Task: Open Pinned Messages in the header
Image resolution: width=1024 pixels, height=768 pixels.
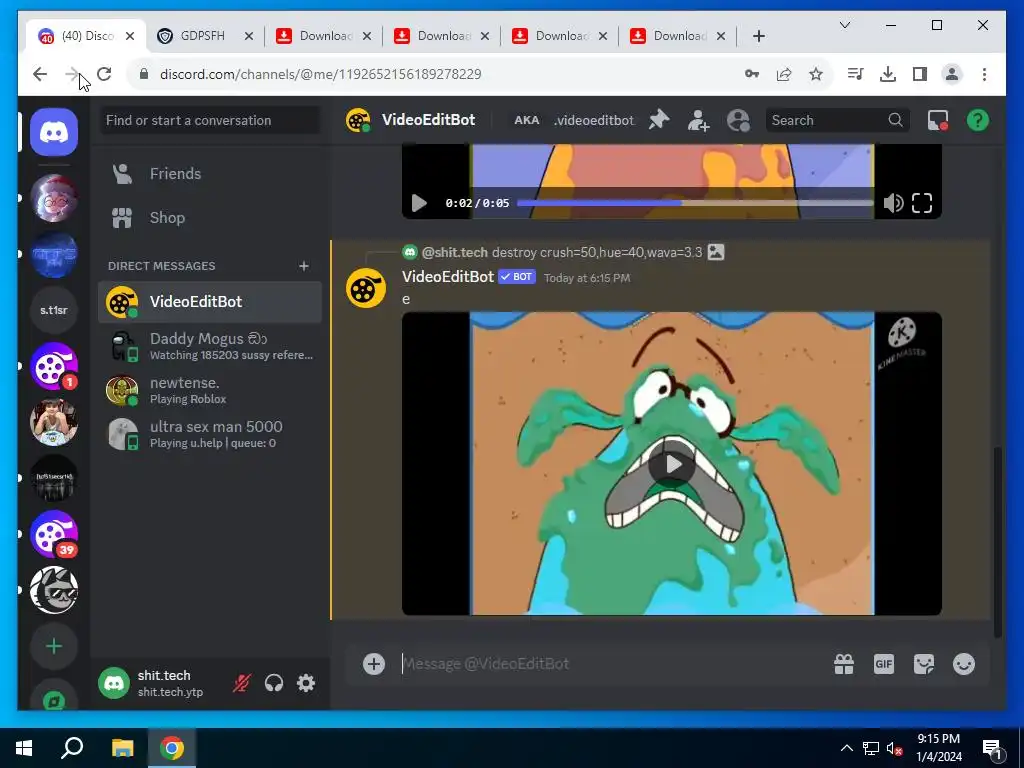Action: pos(659,120)
